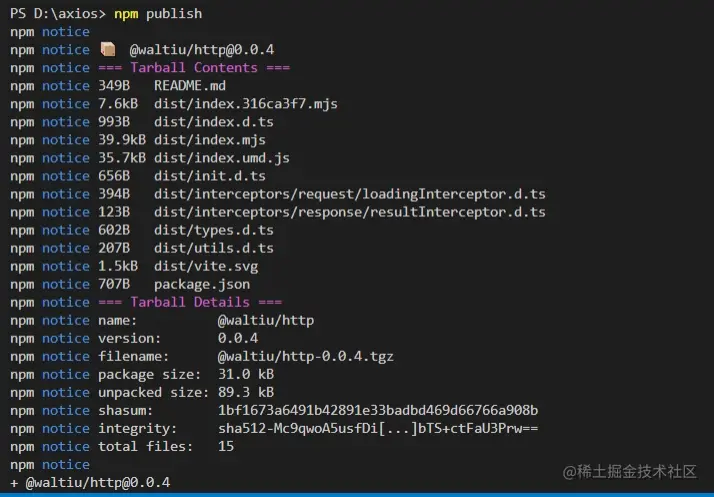Click dist/vite.svg file entry

click(206, 266)
